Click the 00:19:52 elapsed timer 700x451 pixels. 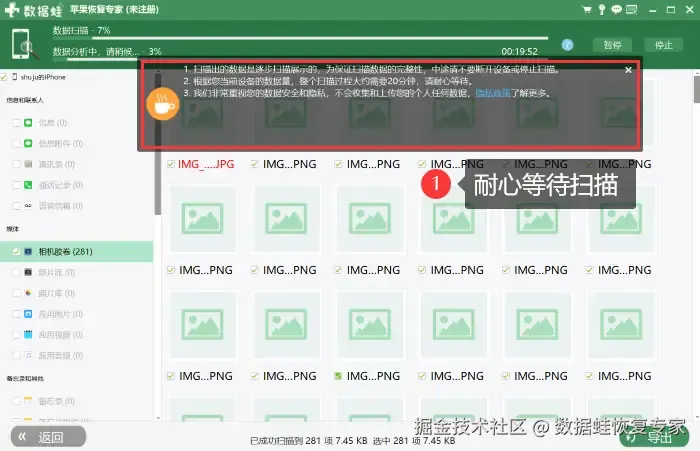tap(520, 52)
